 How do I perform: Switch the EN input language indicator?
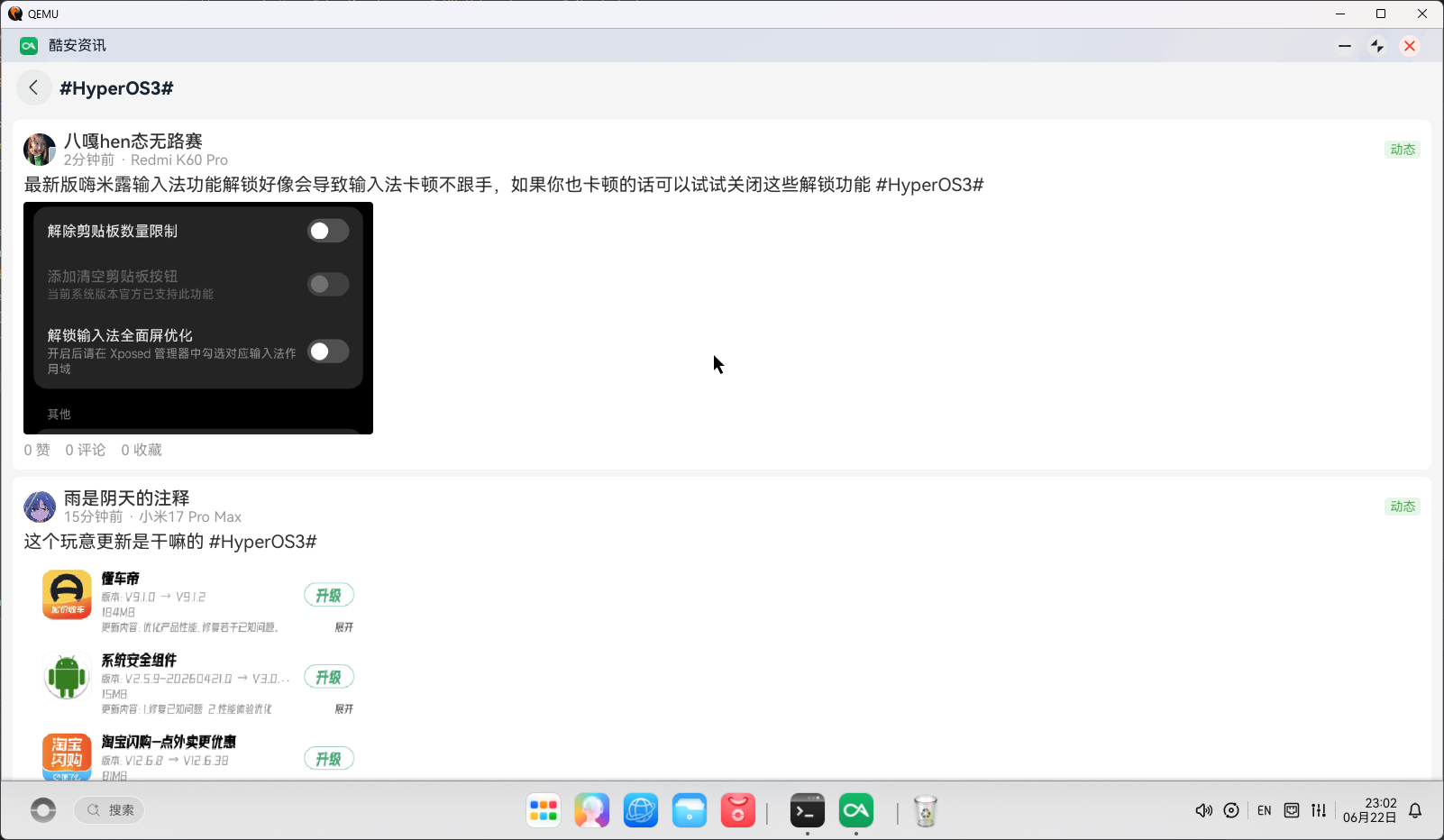pyautogui.click(x=1265, y=810)
